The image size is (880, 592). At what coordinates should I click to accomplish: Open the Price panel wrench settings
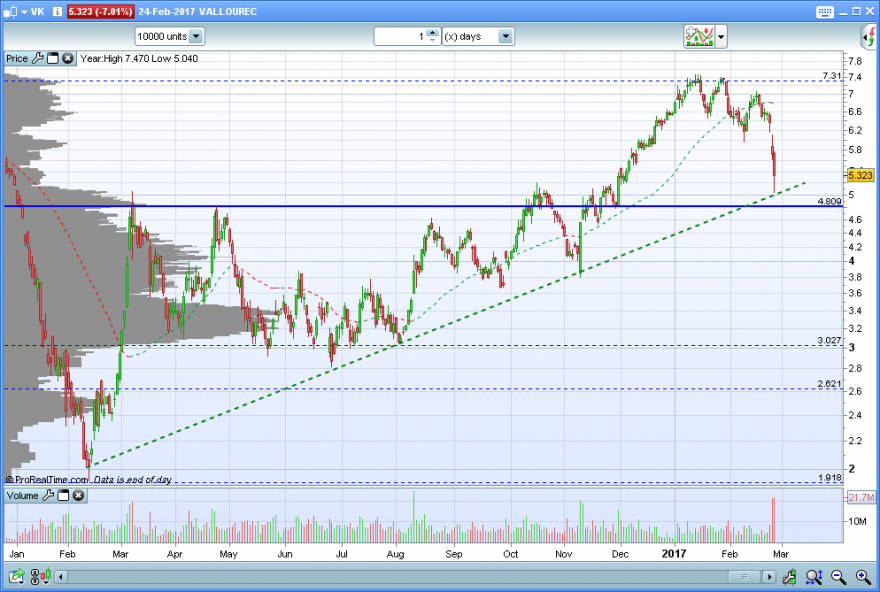point(38,58)
